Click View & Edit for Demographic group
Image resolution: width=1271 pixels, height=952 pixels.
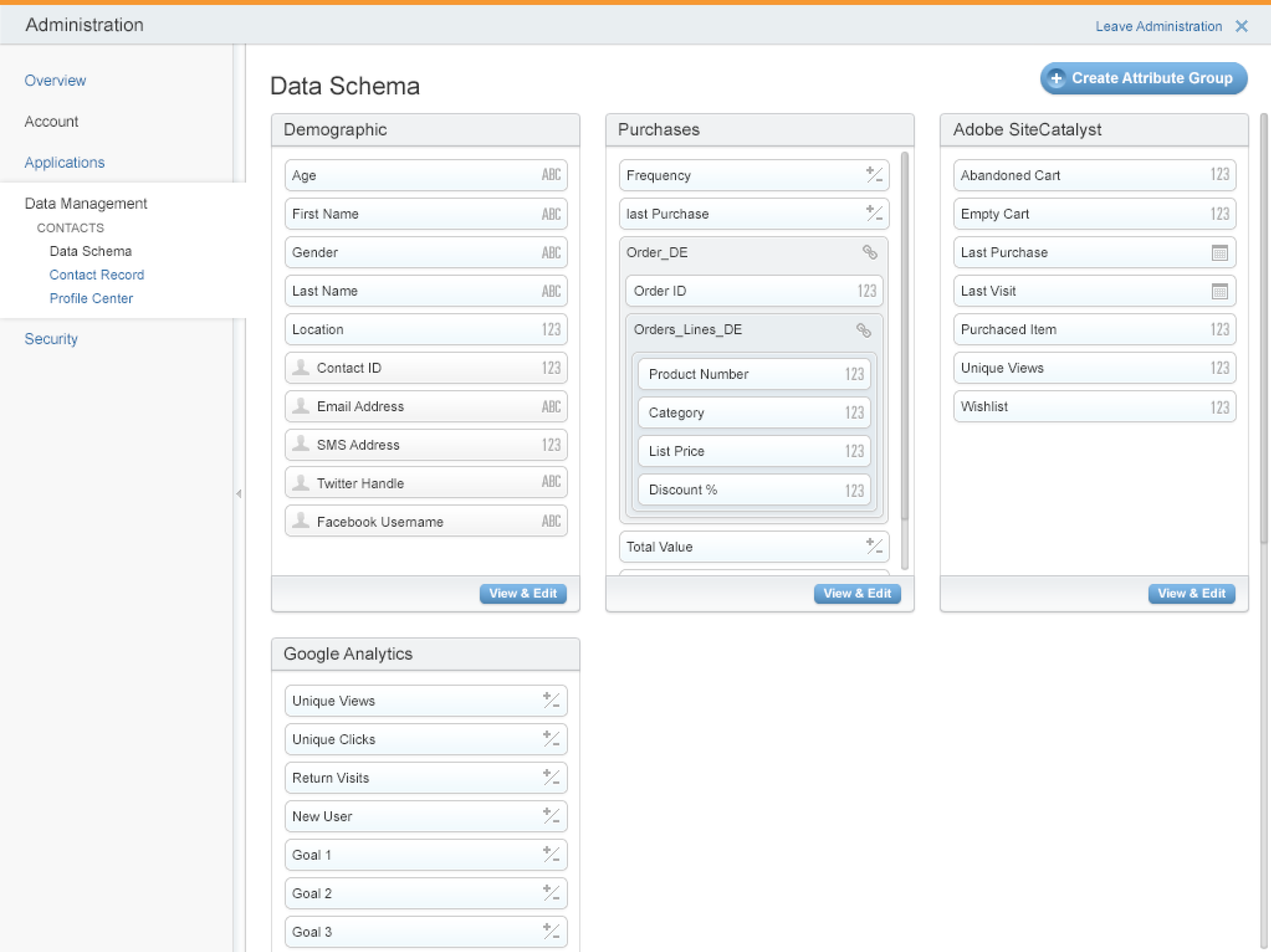click(522, 593)
